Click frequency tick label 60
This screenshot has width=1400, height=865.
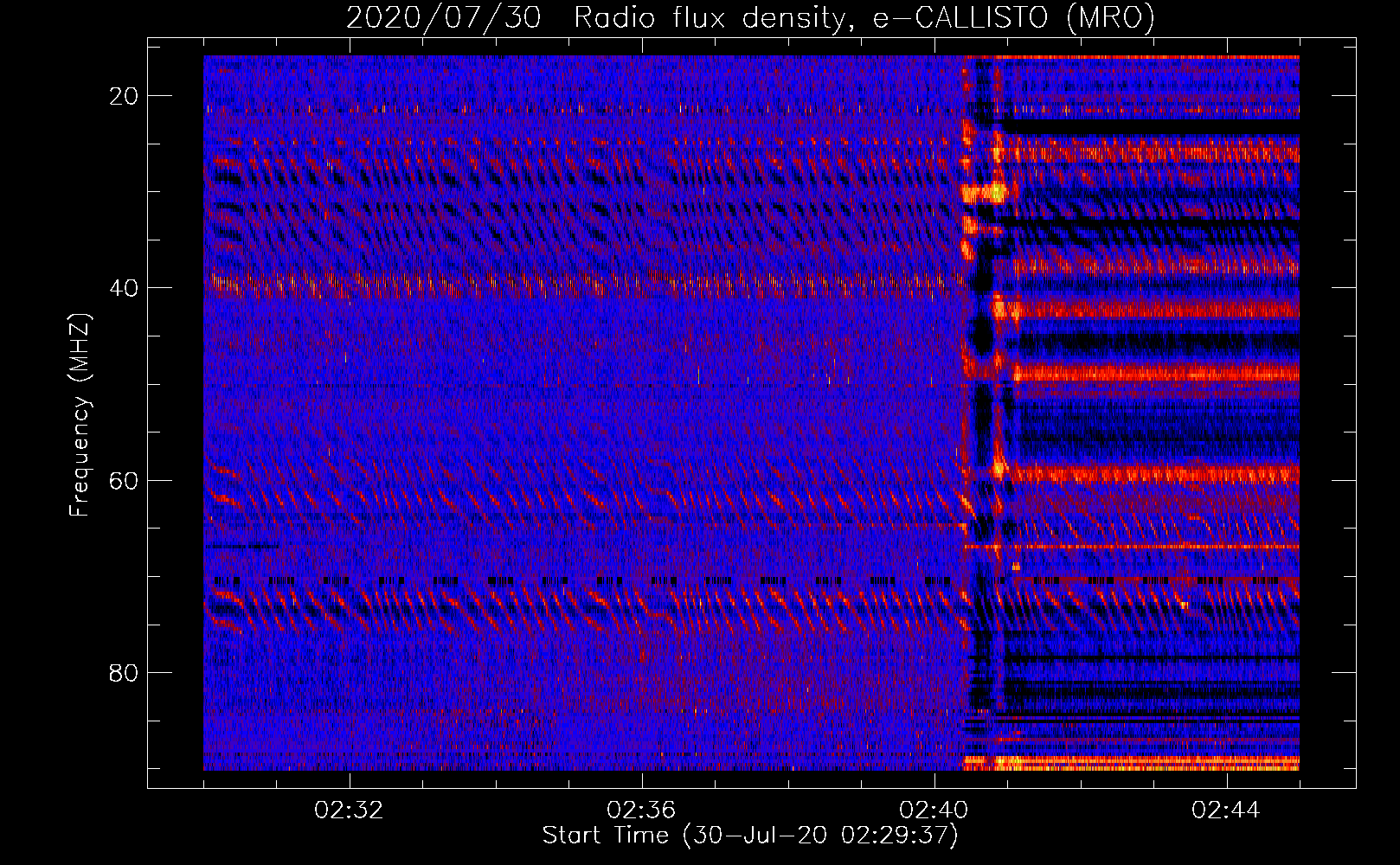[x=124, y=480]
